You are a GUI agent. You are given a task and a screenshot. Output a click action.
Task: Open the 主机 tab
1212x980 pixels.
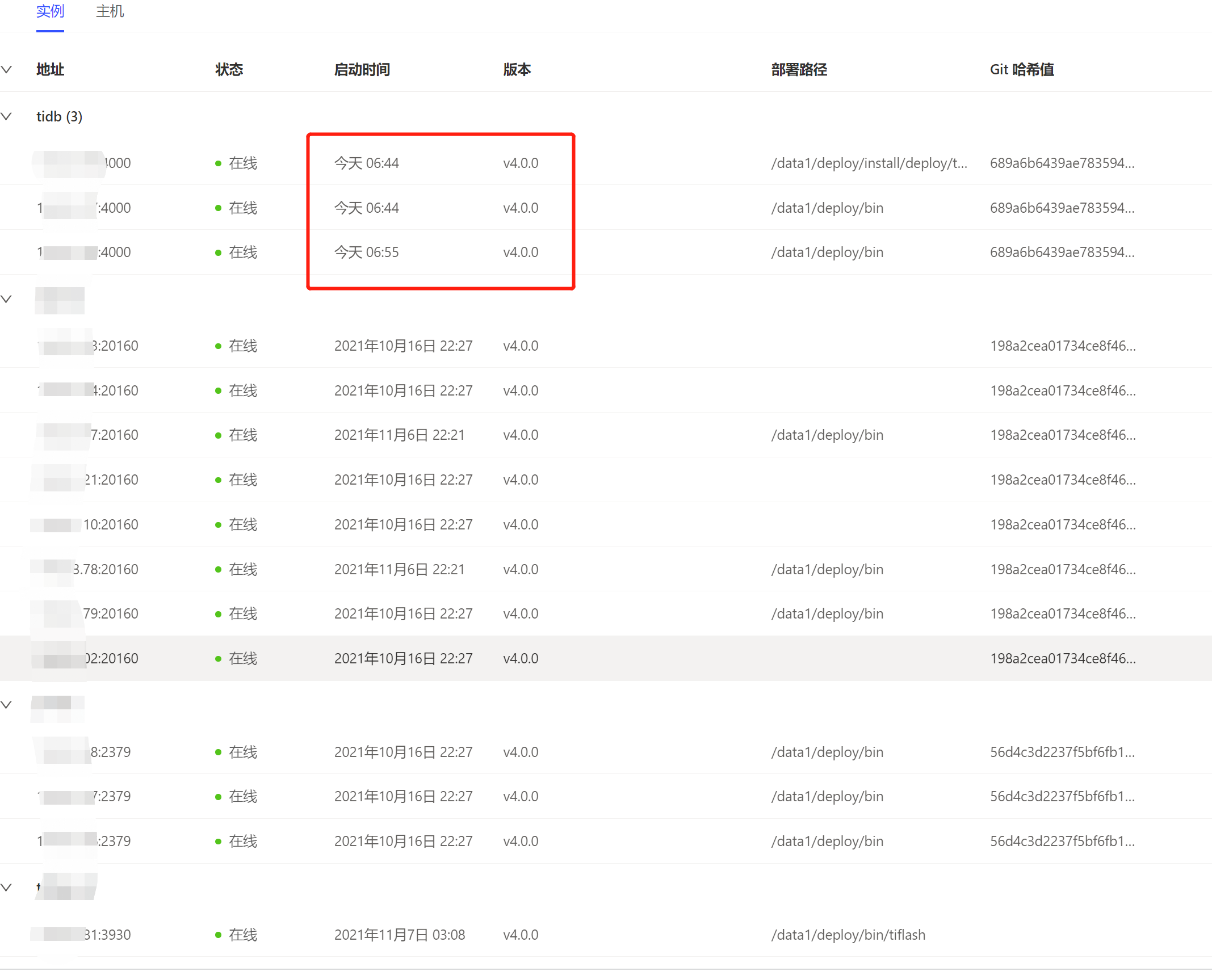tap(110, 11)
